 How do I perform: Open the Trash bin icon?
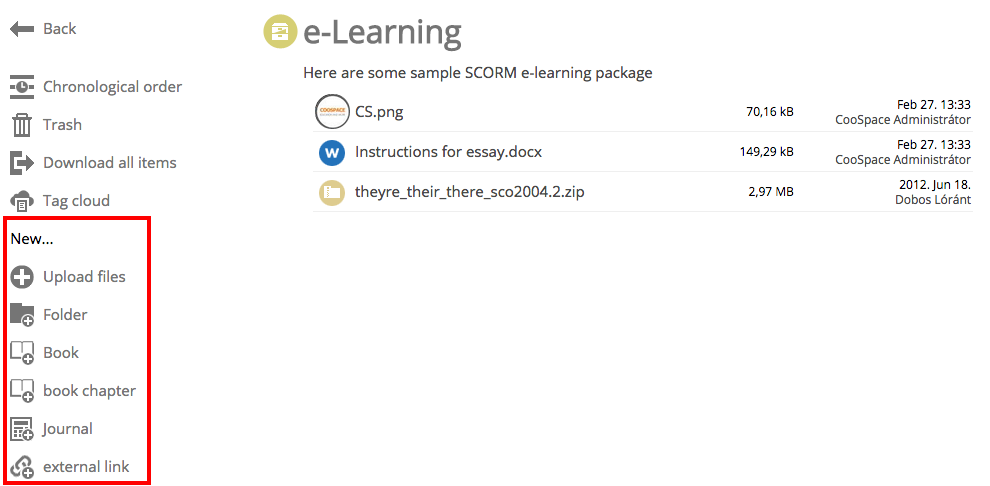22,125
